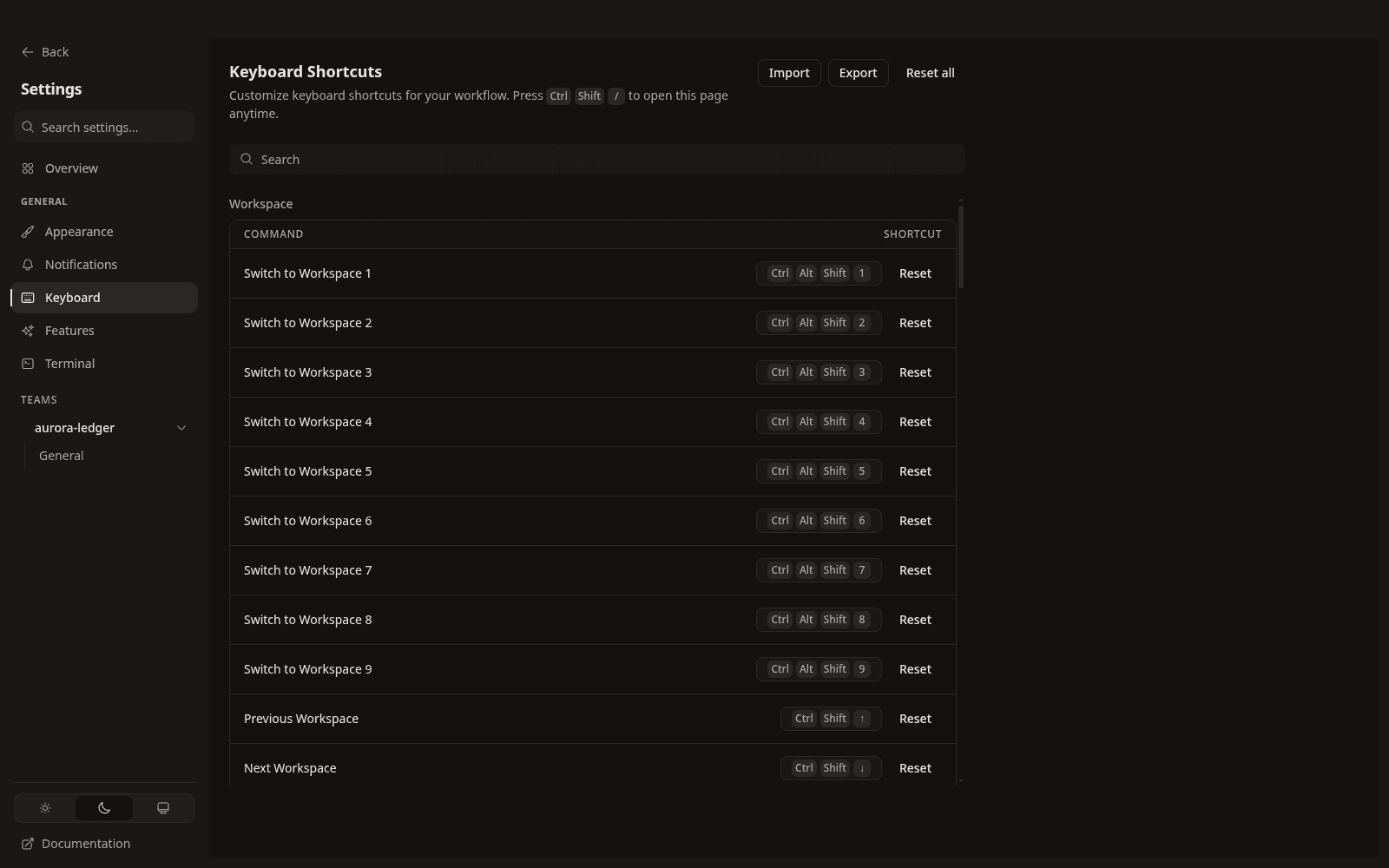Viewport: 1389px width, 868px height.
Task: Edit Ctrl Alt Shift 1 shortcut binding
Action: (819, 273)
